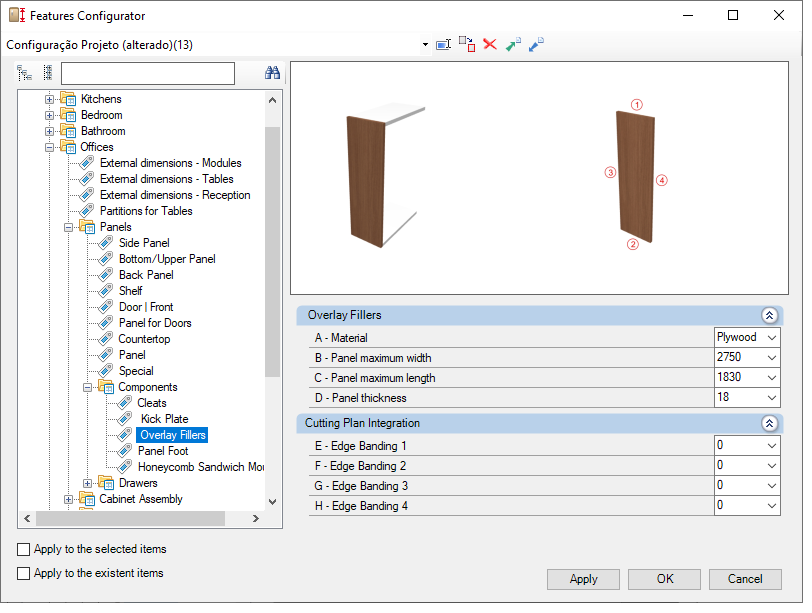Open the configuration name dropdown arrow
The height and width of the screenshot is (613, 812).
pyautogui.click(x=425, y=45)
